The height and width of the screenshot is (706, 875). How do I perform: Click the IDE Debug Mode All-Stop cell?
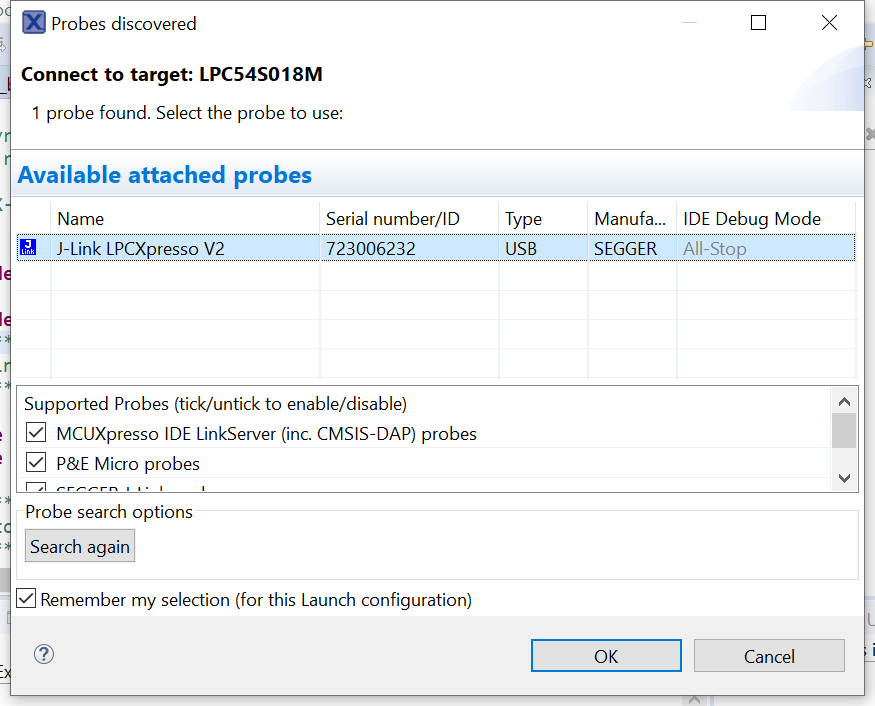714,249
